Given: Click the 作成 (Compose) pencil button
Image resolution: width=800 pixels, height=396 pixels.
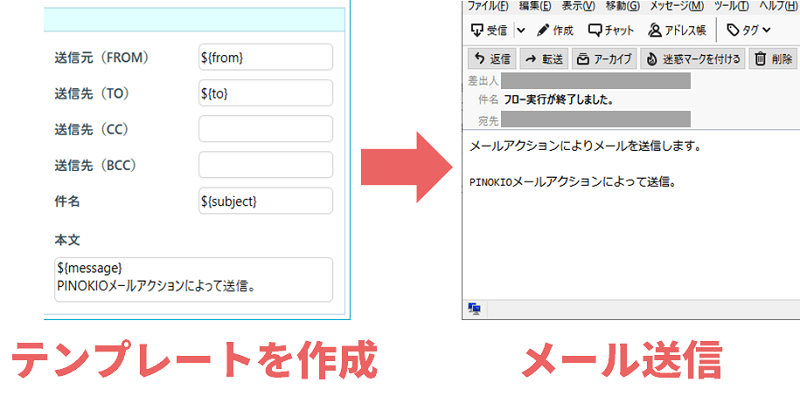Looking at the screenshot, I should tap(556, 31).
